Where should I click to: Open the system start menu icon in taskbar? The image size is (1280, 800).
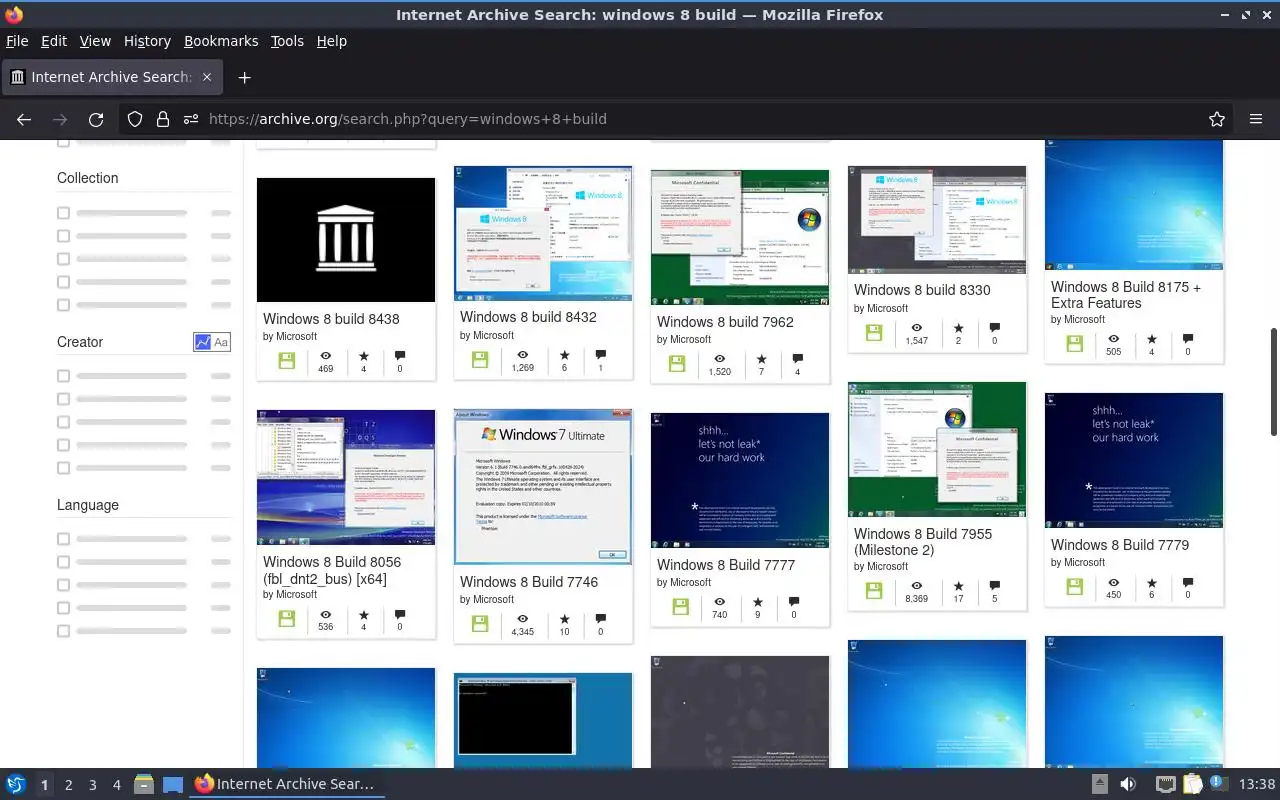[x=16, y=784]
